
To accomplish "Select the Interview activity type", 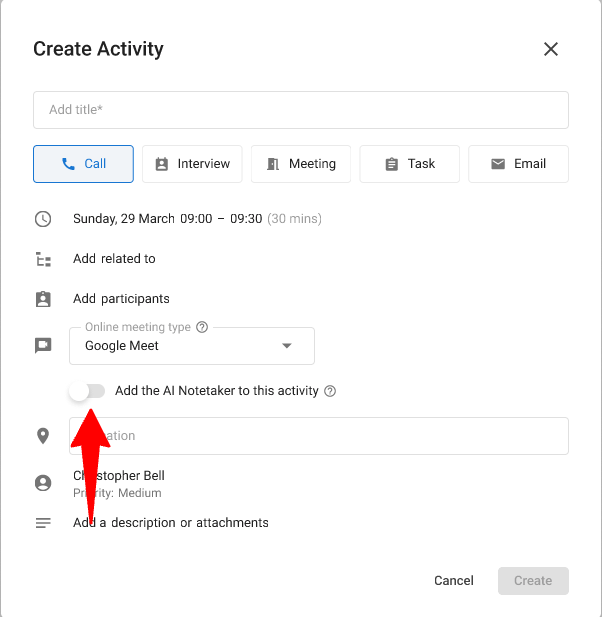I will 192,164.
